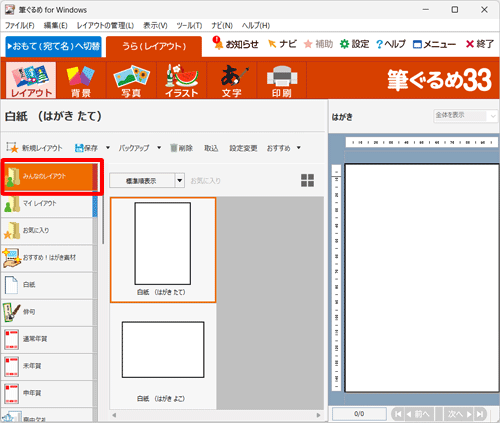
Task: Select 白紙 (はがき たて) thumbnail
Action: tap(163, 250)
